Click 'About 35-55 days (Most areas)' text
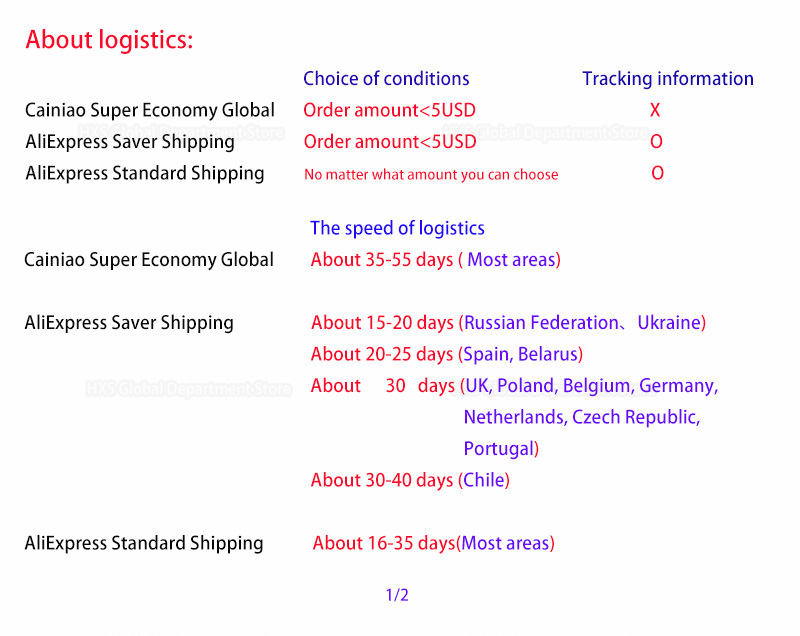This screenshot has width=800, height=636. pos(436,260)
